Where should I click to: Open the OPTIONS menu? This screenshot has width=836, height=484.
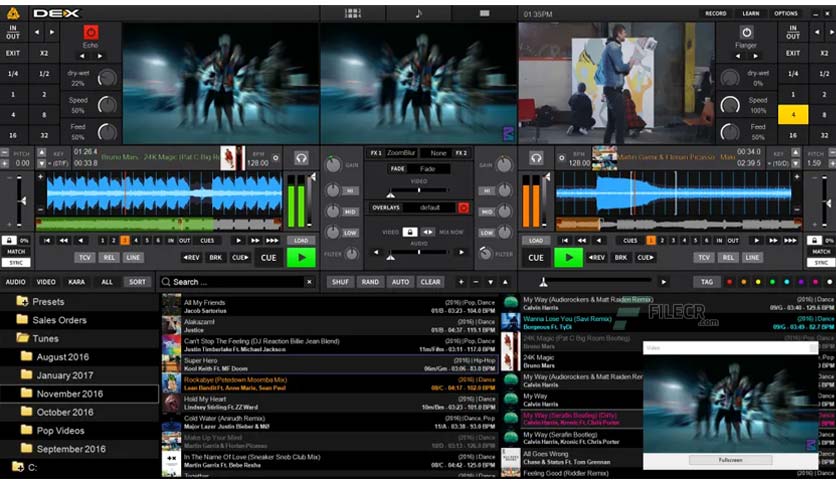786,13
